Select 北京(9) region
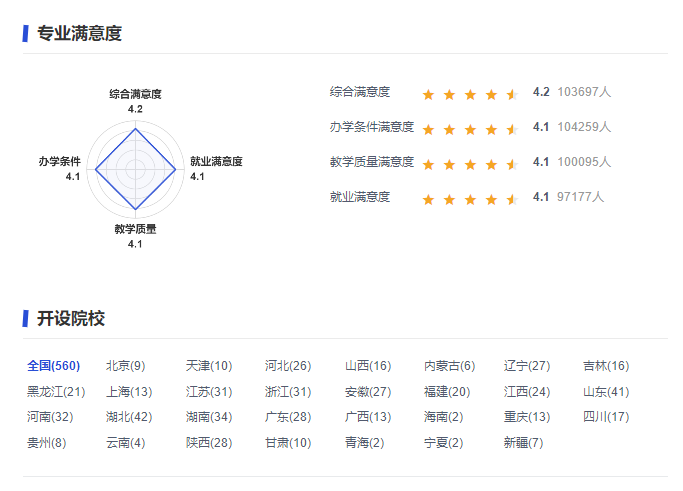Screen dimensions: 683x491 [125, 366]
